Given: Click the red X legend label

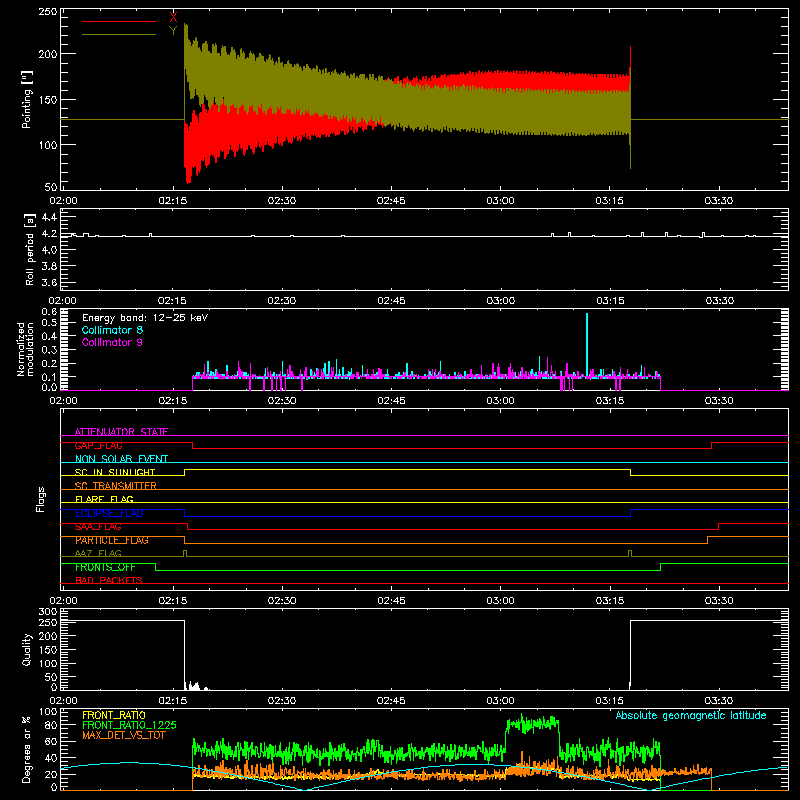Looking at the screenshot, I should (173, 18).
